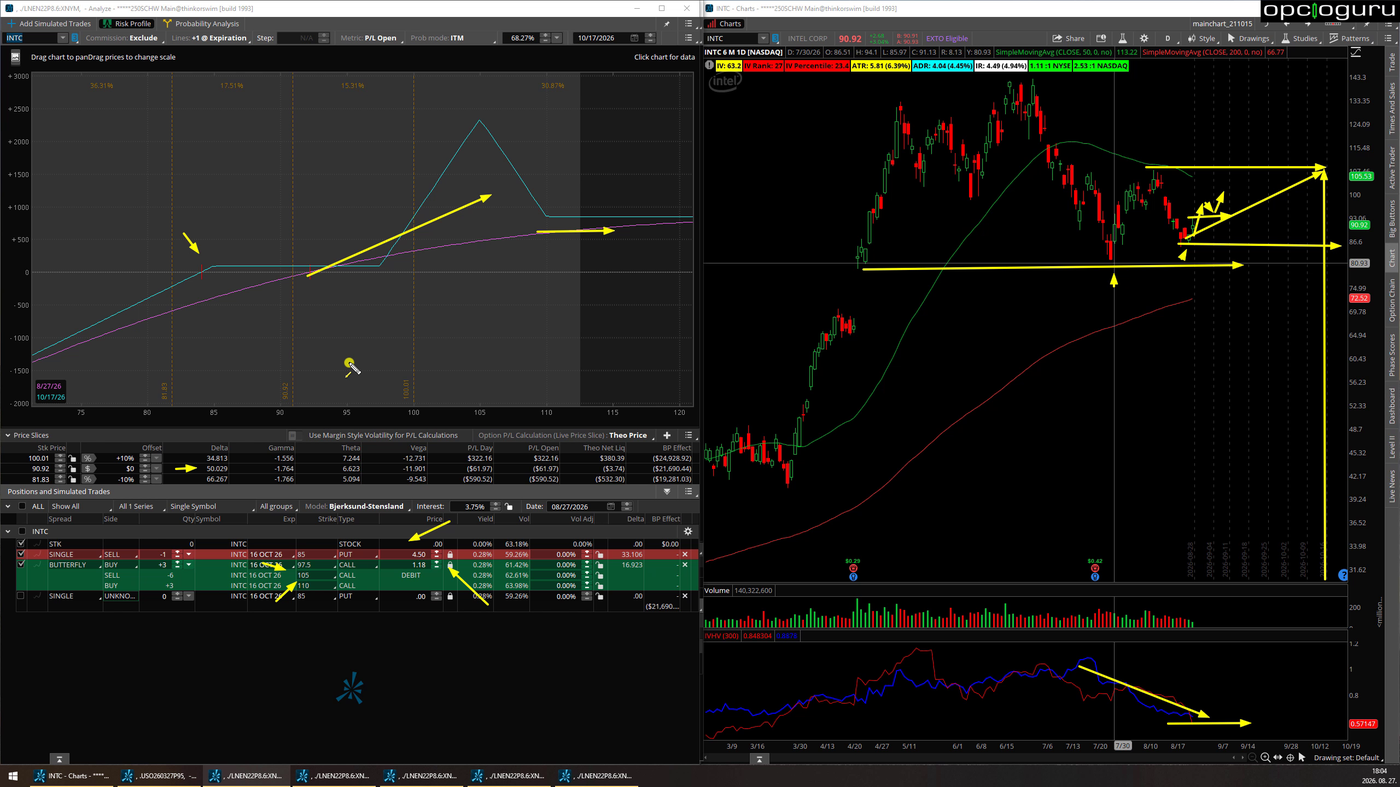Viewport: 1400px width, 787px height.
Task: Click the Share button on chart toolbar
Action: click(1069, 38)
